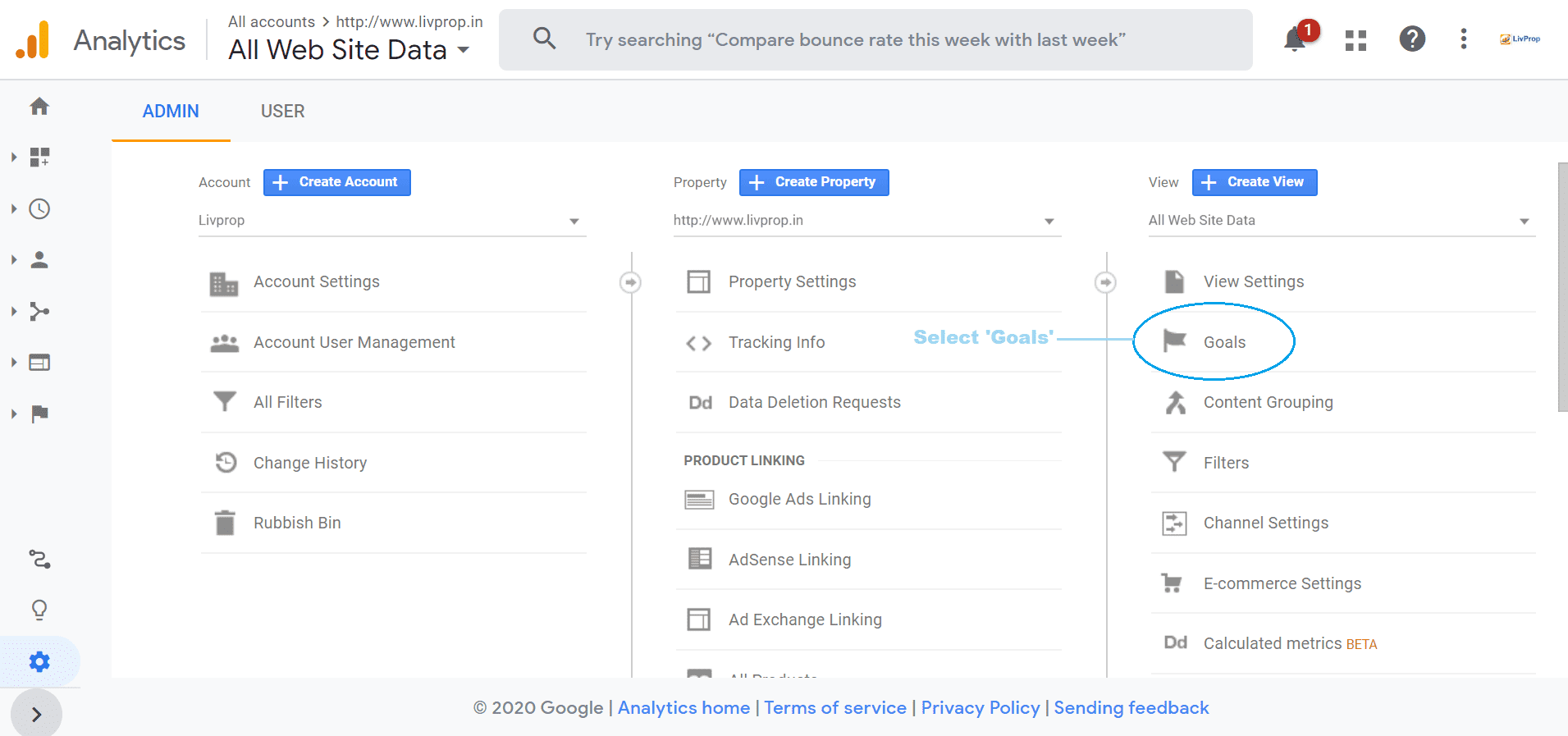Click the notifications bell icon
Image resolution: width=1568 pixels, height=736 pixels.
pos(1295,39)
